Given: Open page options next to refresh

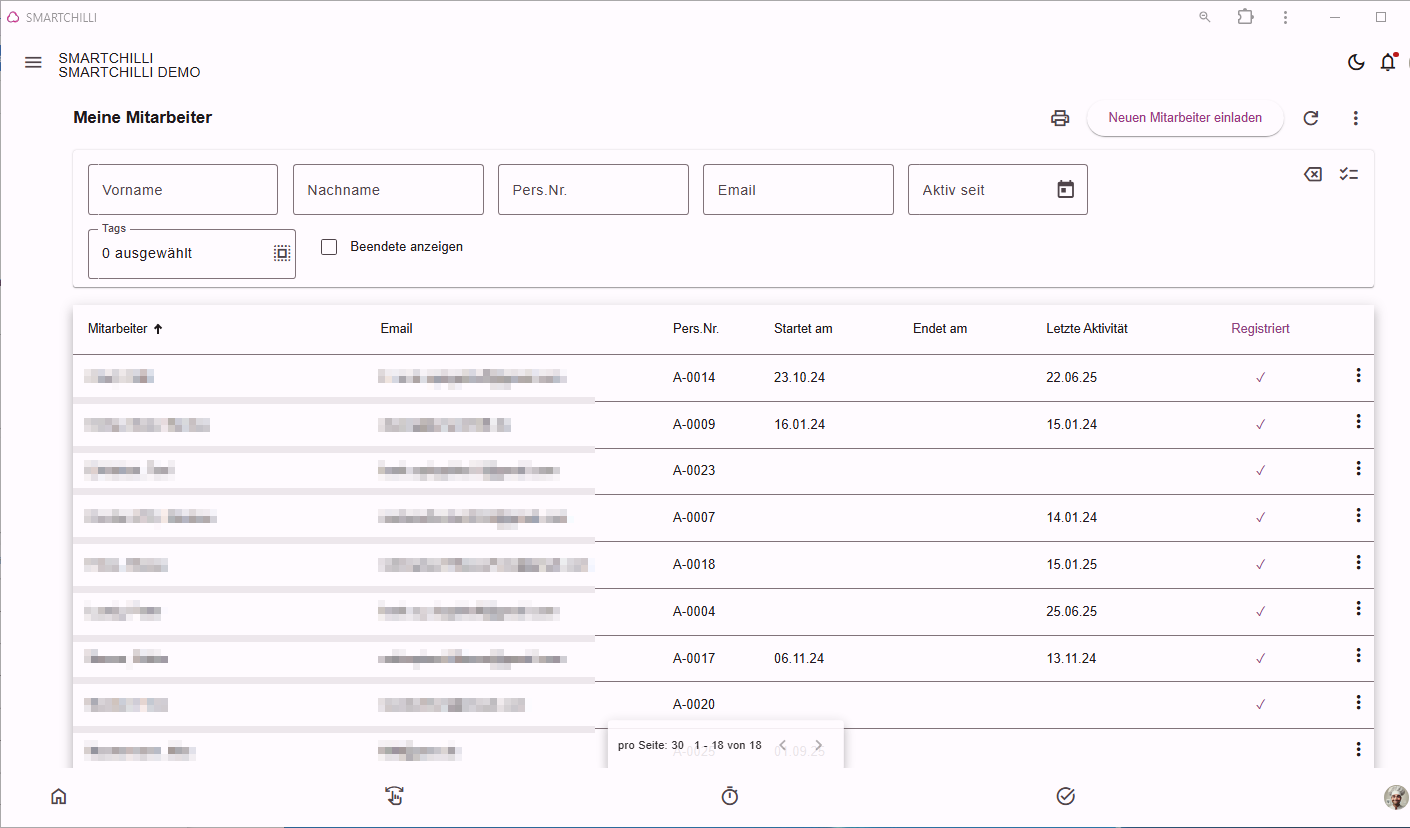Looking at the screenshot, I should click(1356, 118).
